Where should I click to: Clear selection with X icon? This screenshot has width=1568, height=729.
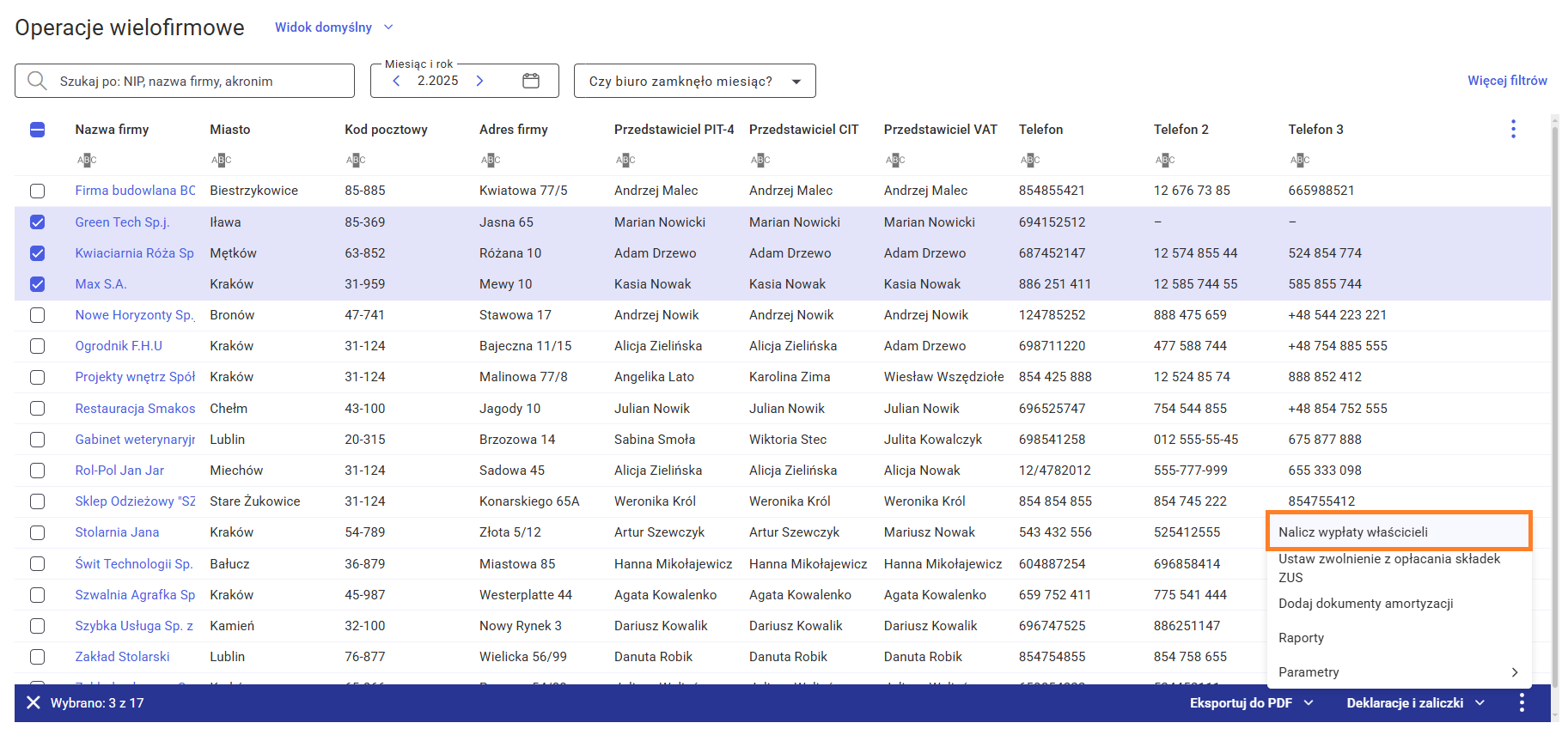(33, 702)
